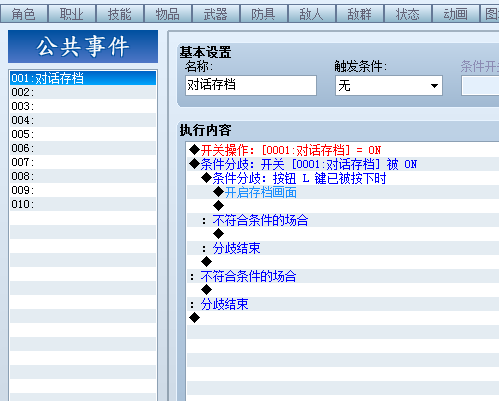
Task: Open the 敌群 tab
Action: (360, 14)
